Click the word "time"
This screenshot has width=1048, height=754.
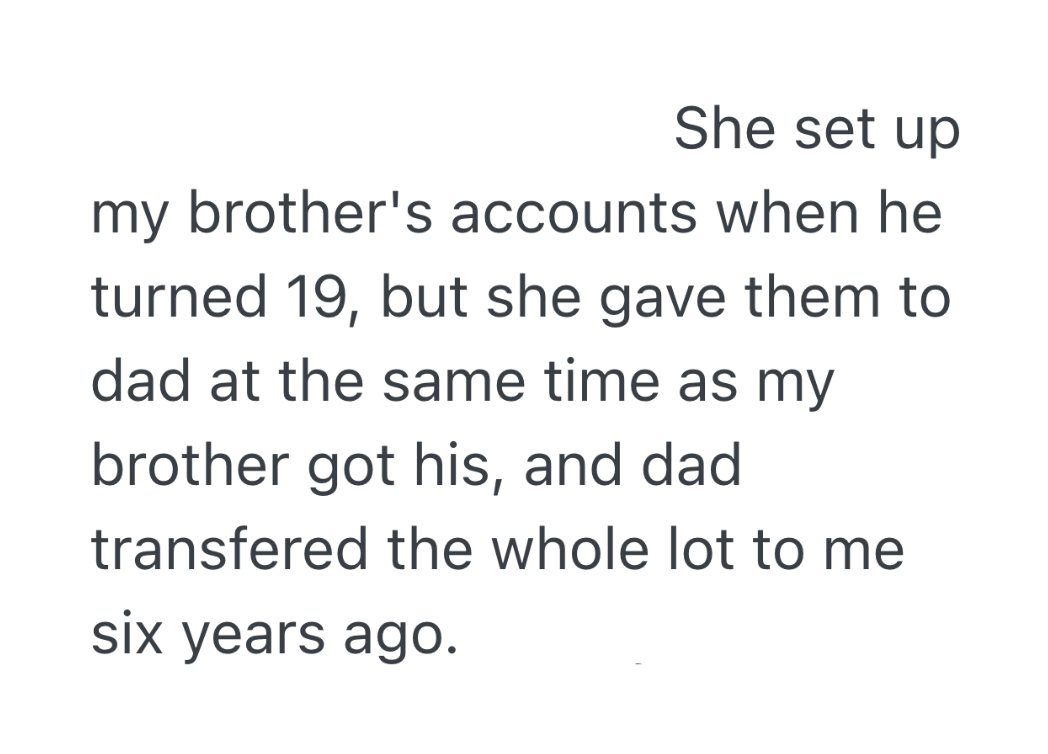pyautogui.click(x=606, y=383)
